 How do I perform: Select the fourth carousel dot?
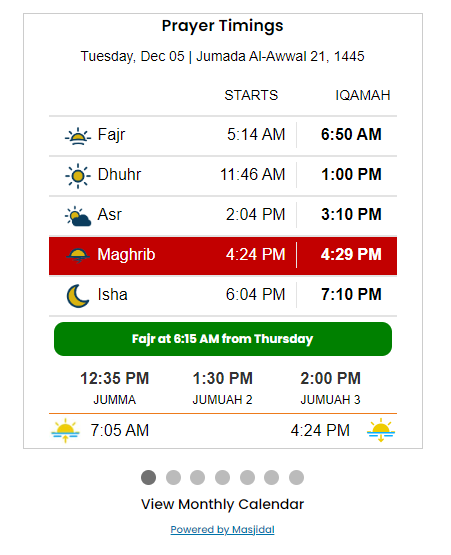click(222, 477)
